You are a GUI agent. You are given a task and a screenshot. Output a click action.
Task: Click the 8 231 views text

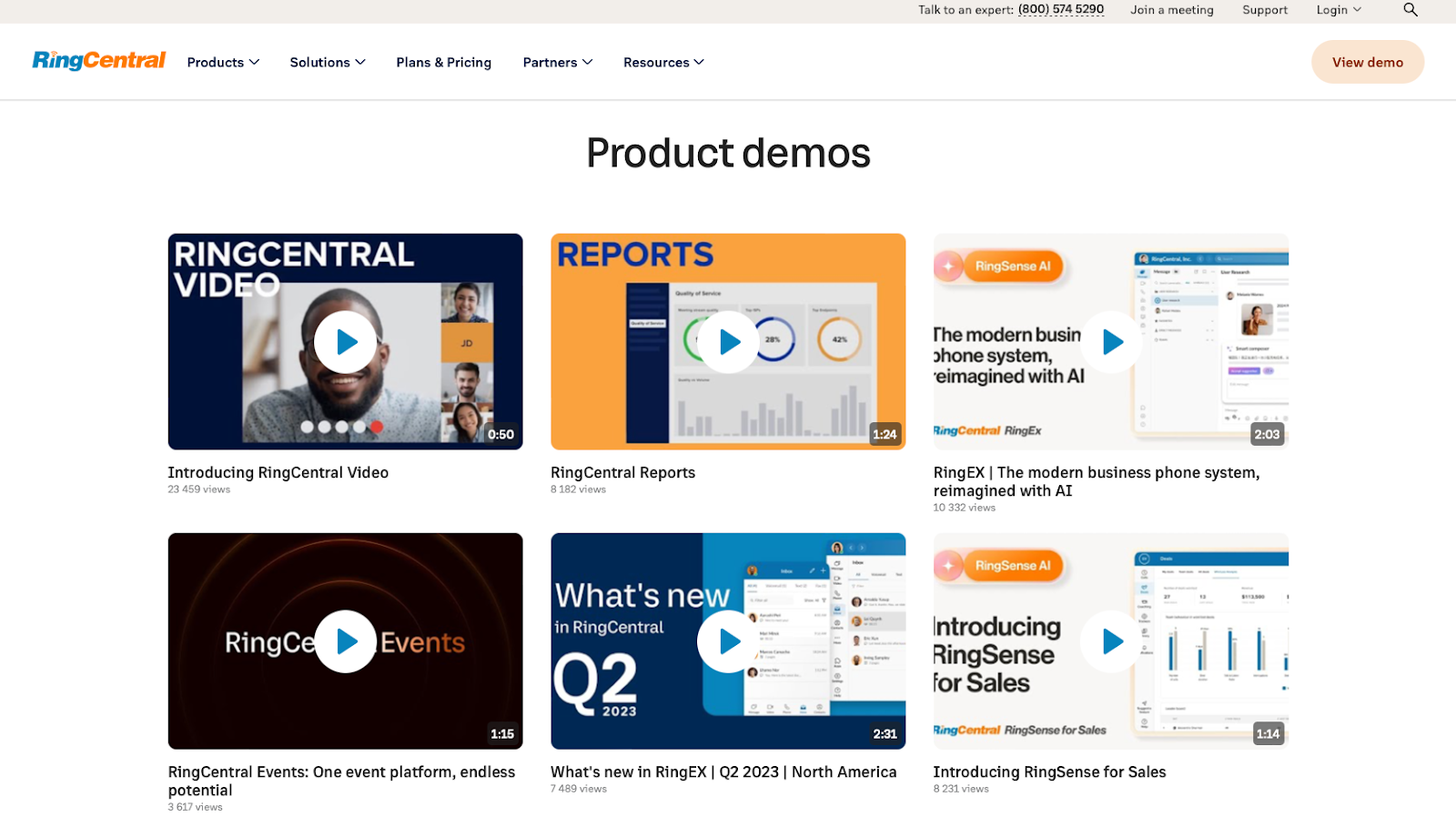click(960, 789)
